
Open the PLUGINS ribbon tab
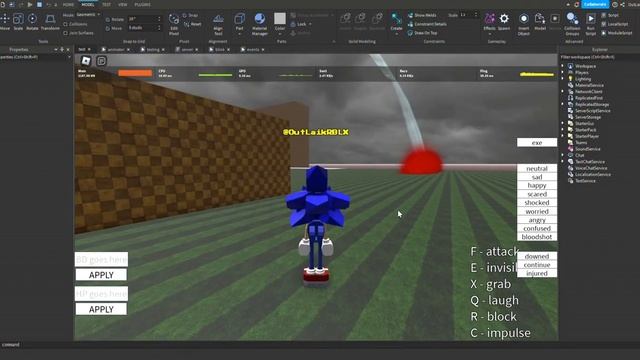point(142,4)
